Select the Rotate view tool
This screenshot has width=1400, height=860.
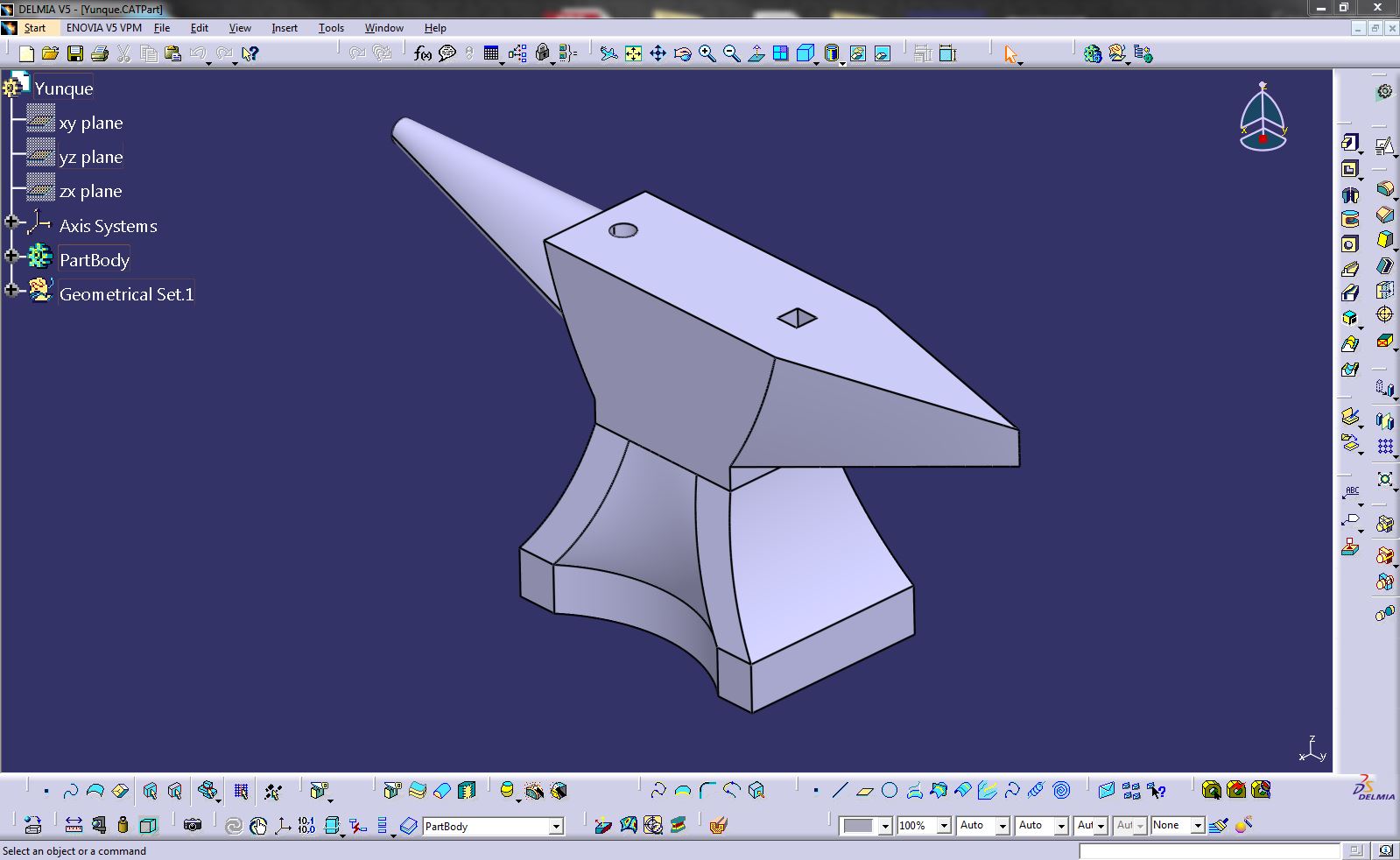[x=683, y=53]
